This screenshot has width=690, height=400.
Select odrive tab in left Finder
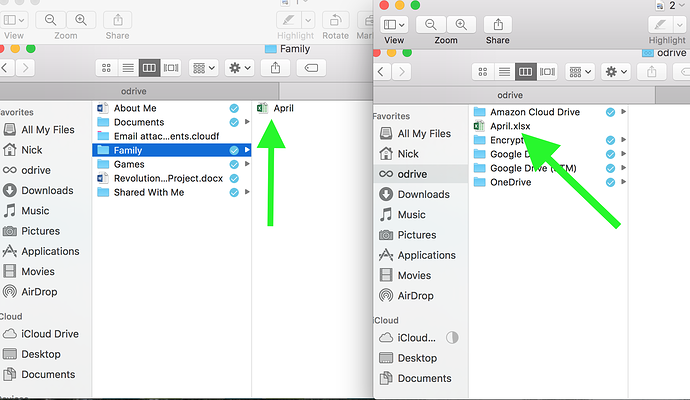click(134, 91)
